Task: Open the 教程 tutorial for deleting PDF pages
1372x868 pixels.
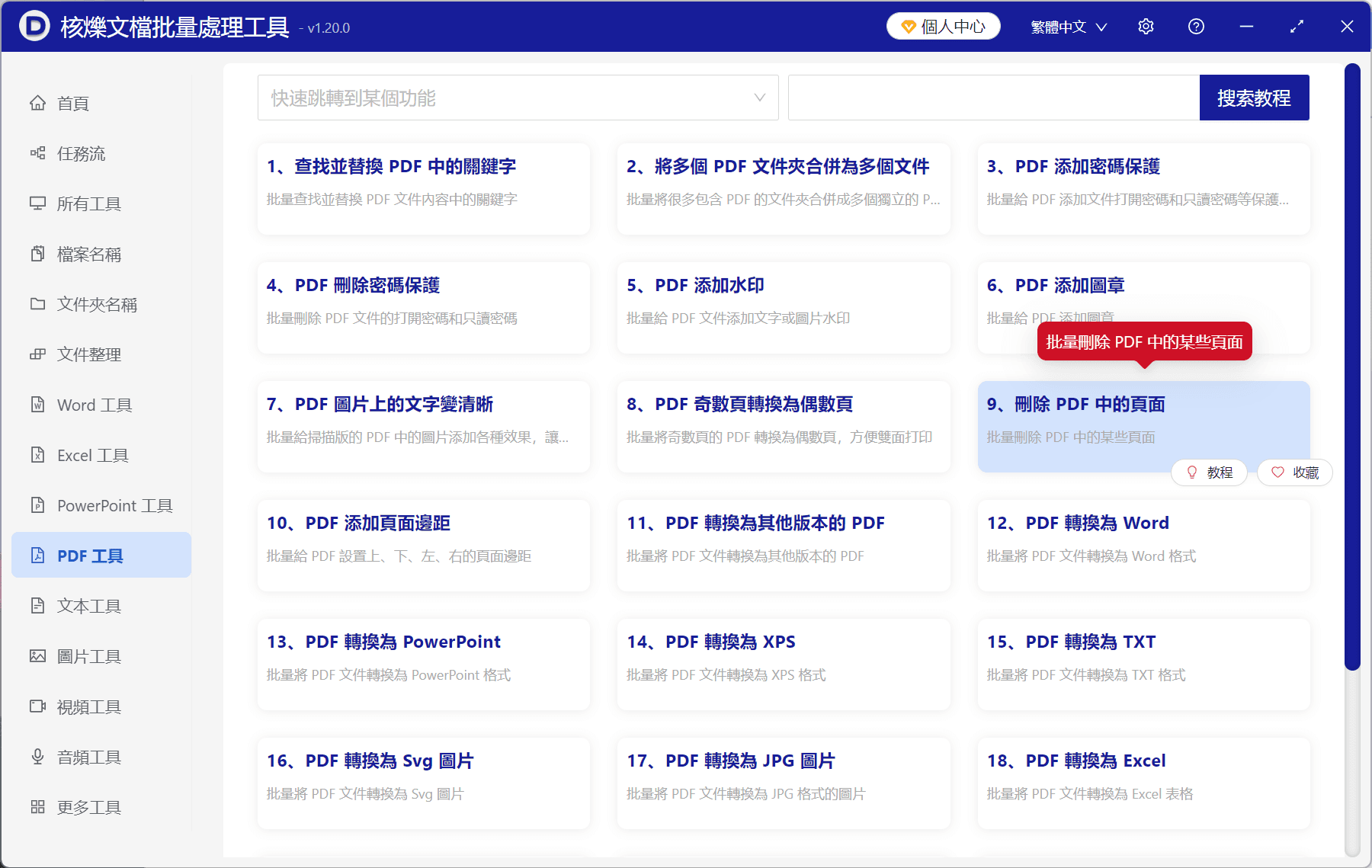Action: (1209, 472)
